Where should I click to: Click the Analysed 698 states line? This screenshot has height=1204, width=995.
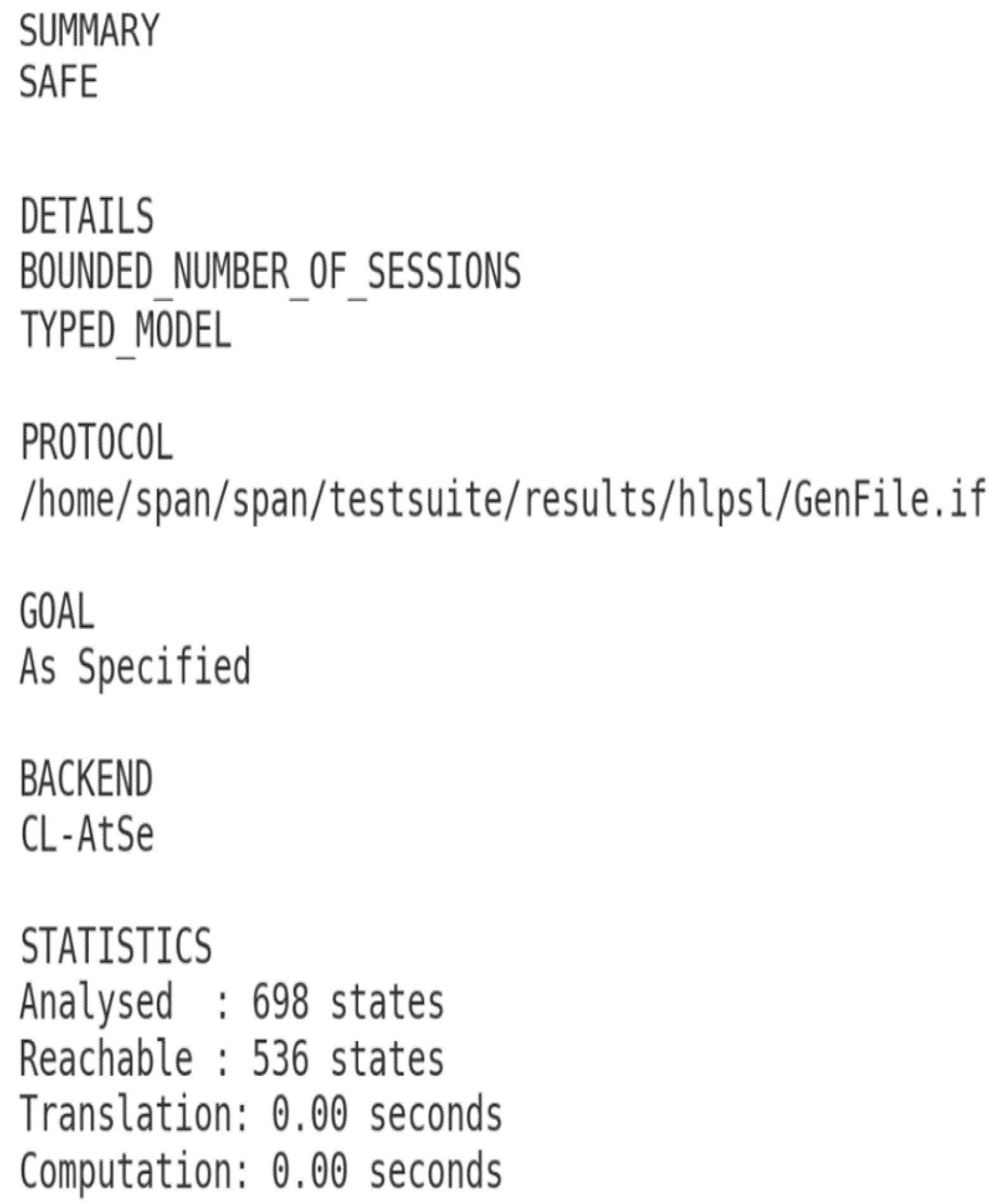pyautogui.click(x=232, y=1002)
